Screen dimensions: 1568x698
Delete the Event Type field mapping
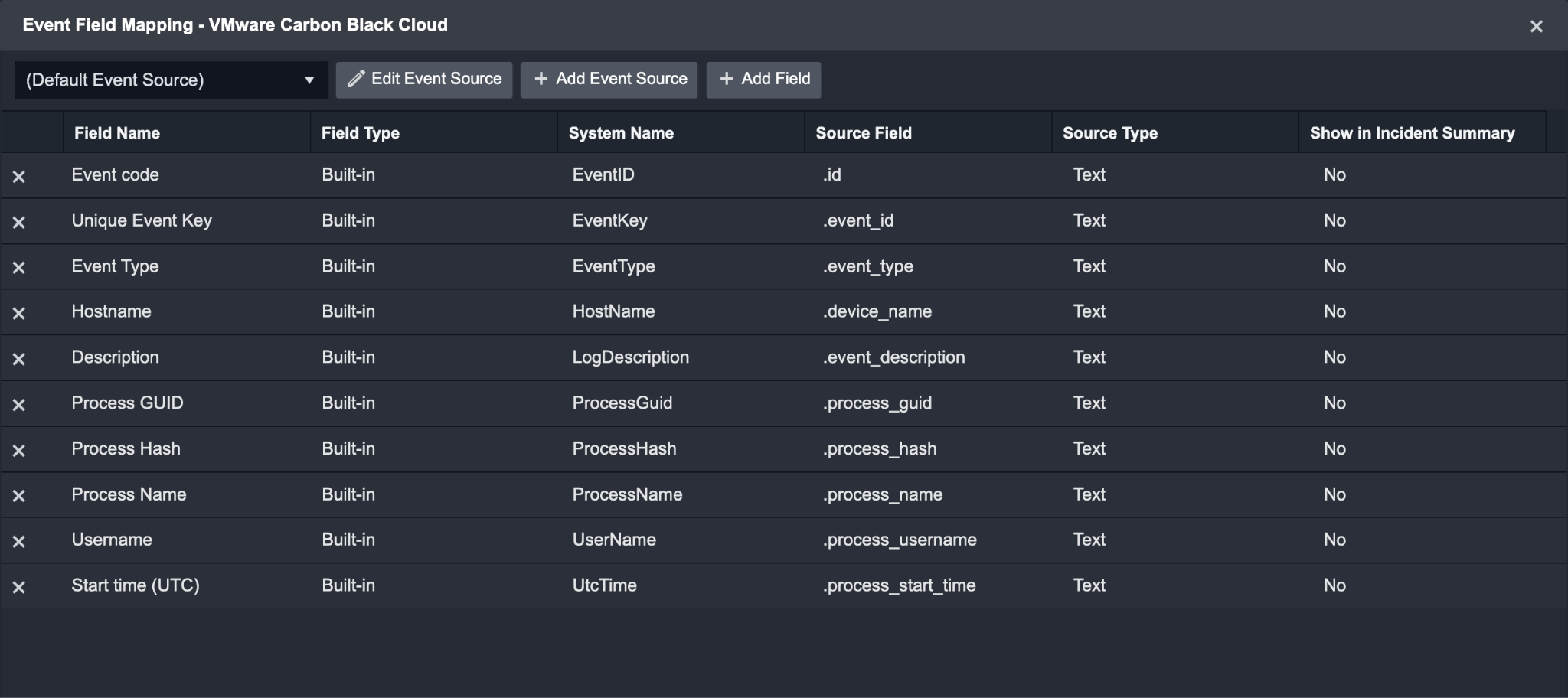[19, 268]
